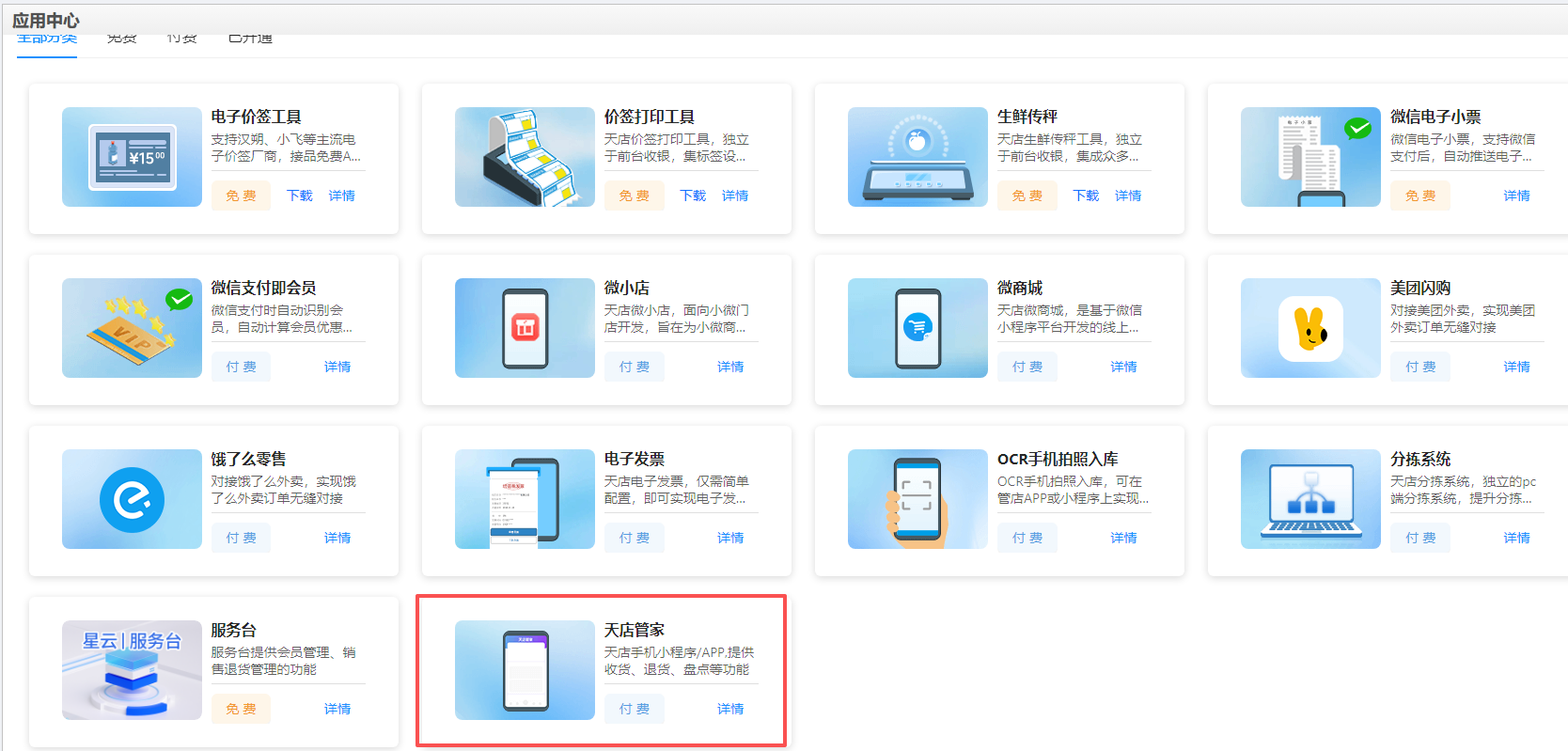Open 详情 for 电子发票

pos(730,538)
